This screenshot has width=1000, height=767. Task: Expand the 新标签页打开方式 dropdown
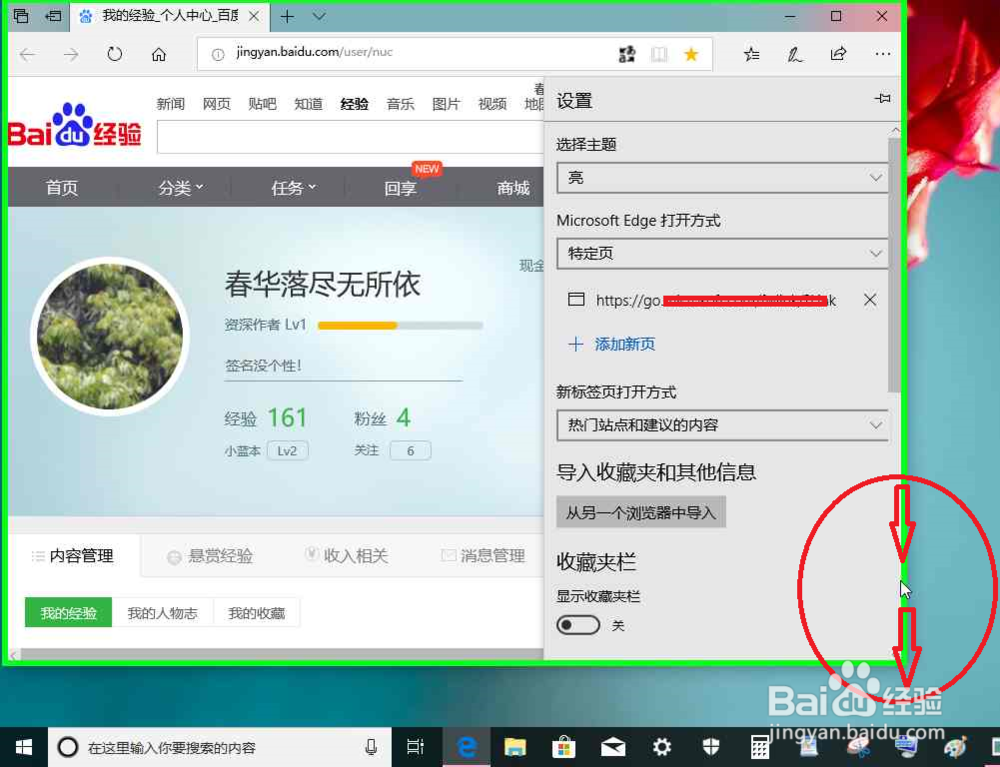point(722,425)
